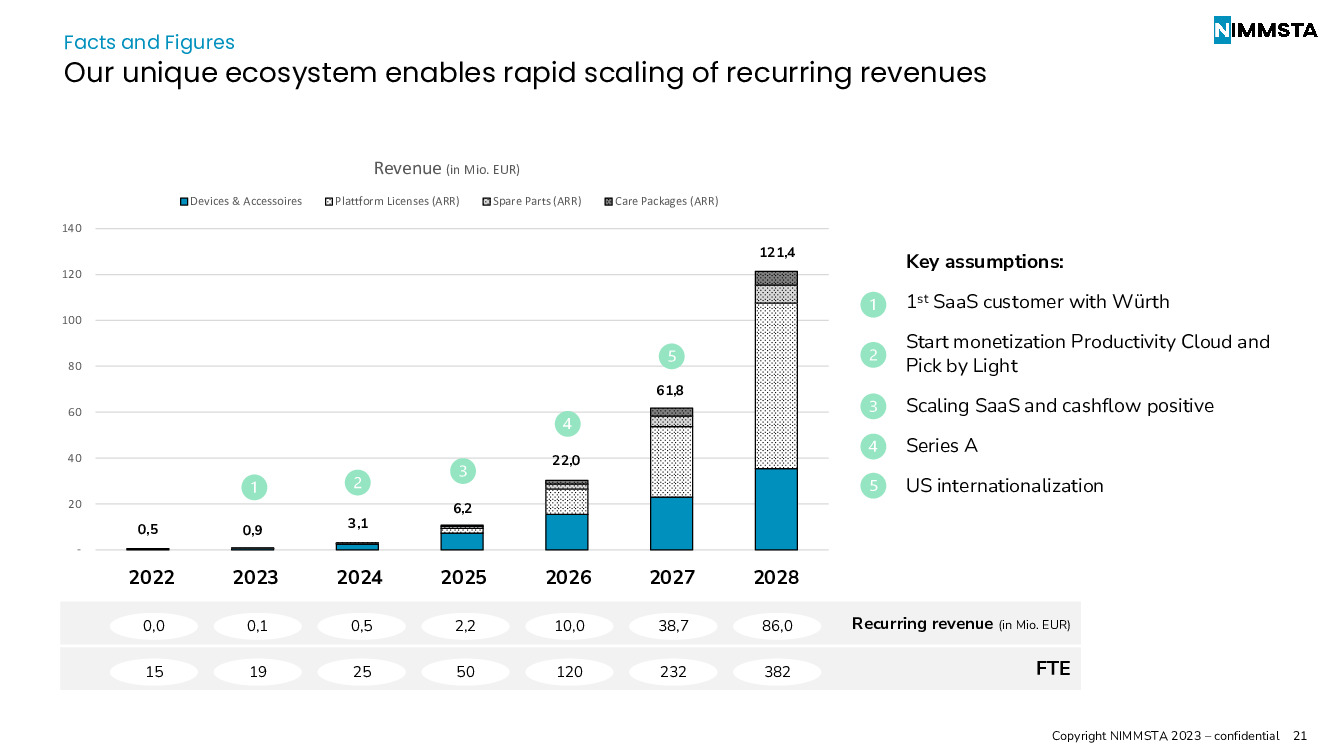The image size is (1333, 750).
Task: Select the 382 FTE pill
Action: (777, 672)
